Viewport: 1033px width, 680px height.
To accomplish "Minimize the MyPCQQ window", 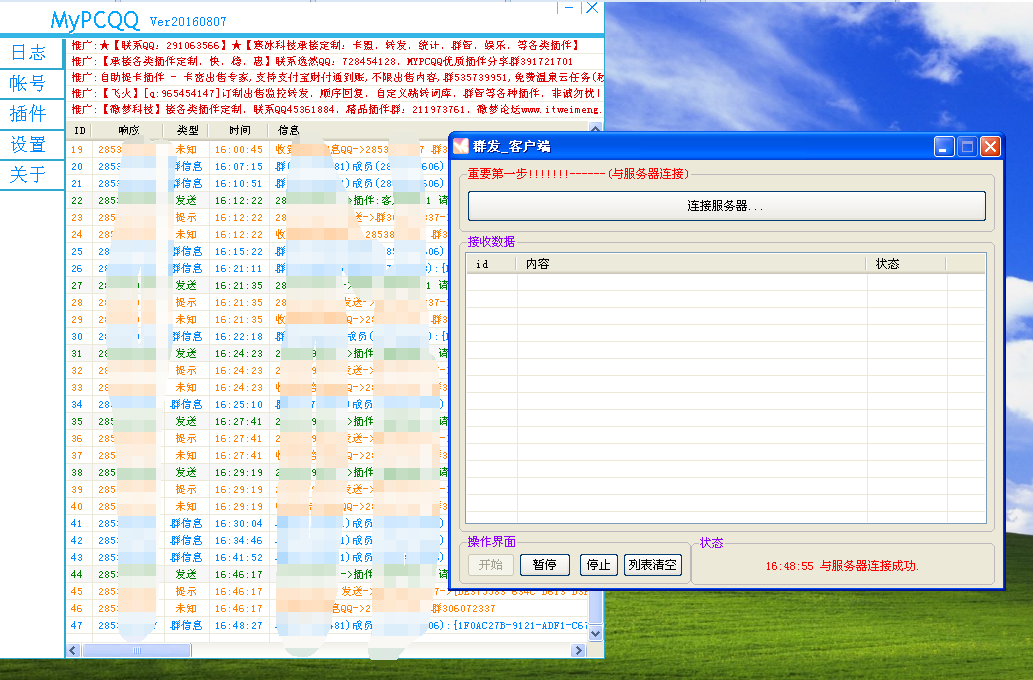I will pyautogui.click(x=569, y=8).
